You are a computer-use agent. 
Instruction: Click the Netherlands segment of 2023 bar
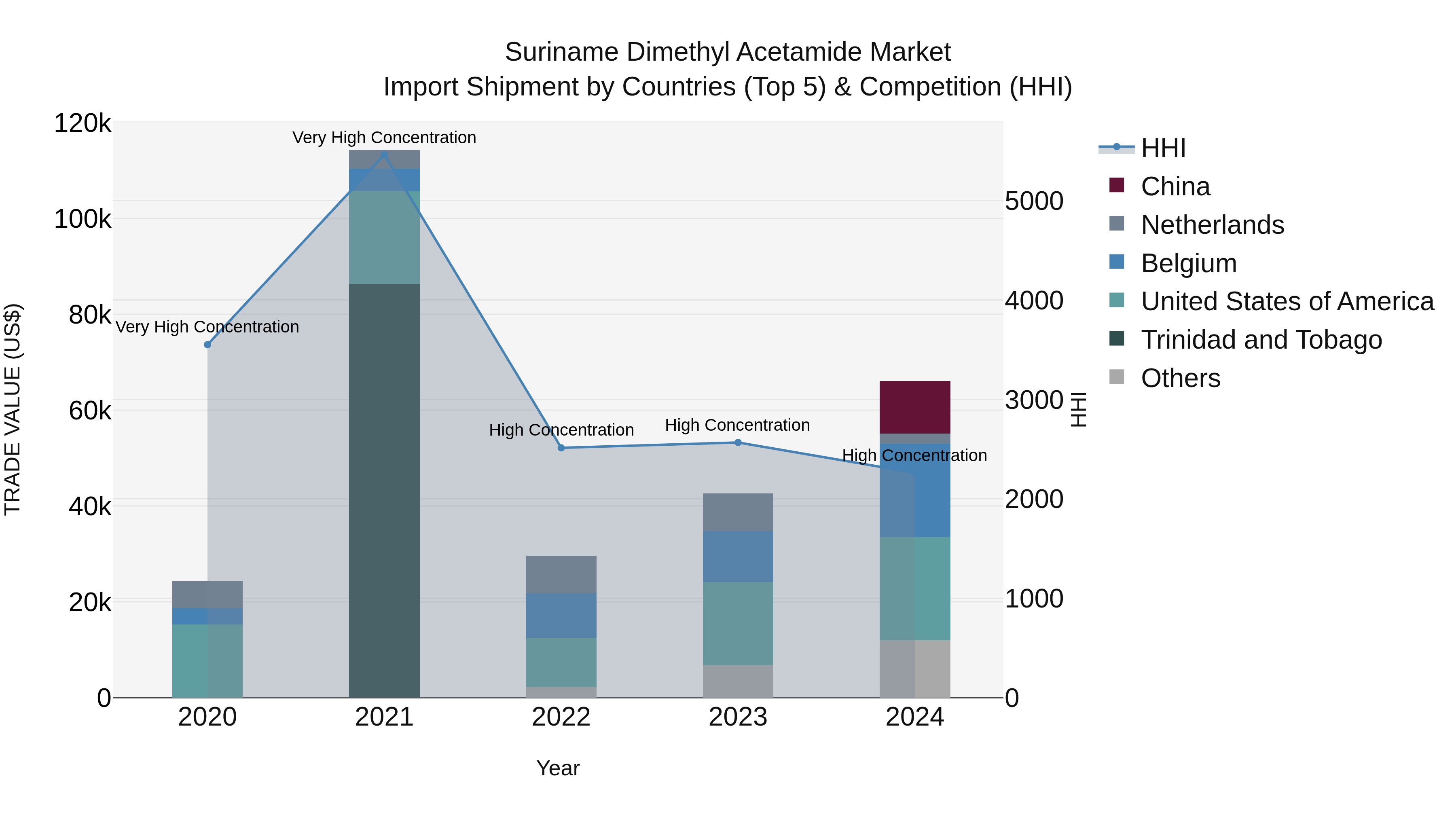point(738,512)
